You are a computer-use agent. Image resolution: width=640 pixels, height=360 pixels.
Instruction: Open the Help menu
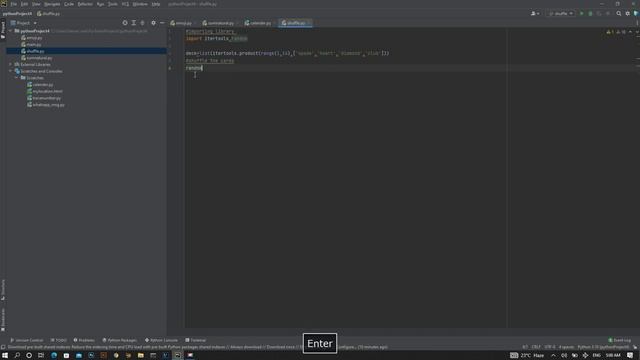(156, 4)
